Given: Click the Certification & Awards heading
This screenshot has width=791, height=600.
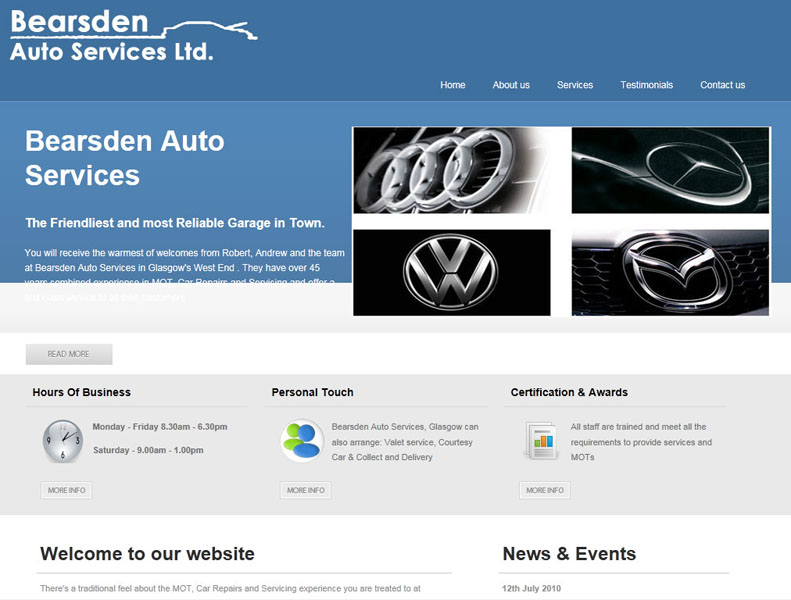Looking at the screenshot, I should pos(569,392).
